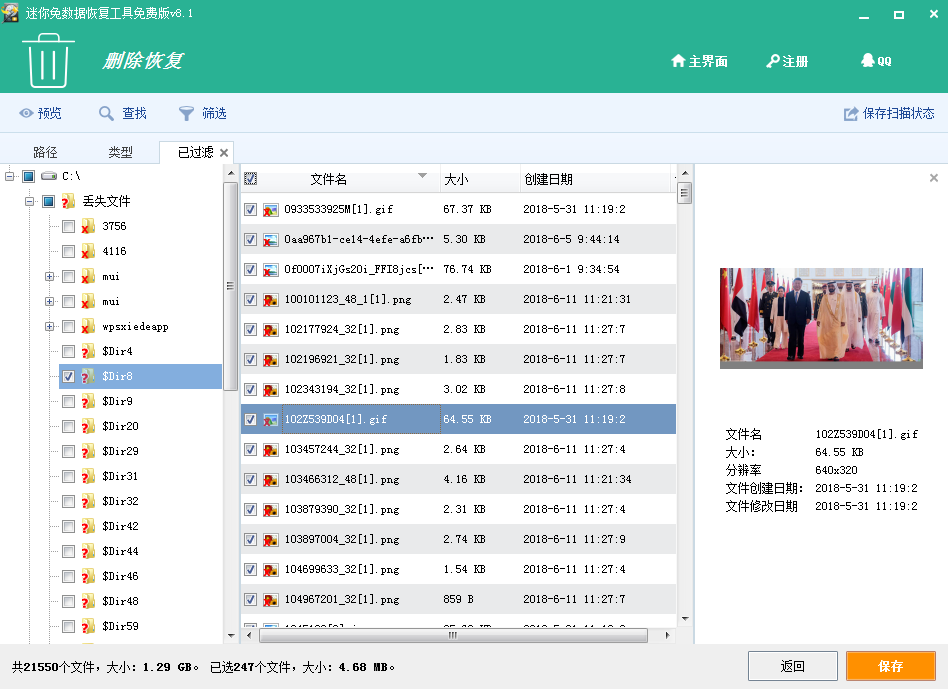This screenshot has width=948, height=689.
Task: Select the $Dir20 tree item
Action: click(120, 427)
